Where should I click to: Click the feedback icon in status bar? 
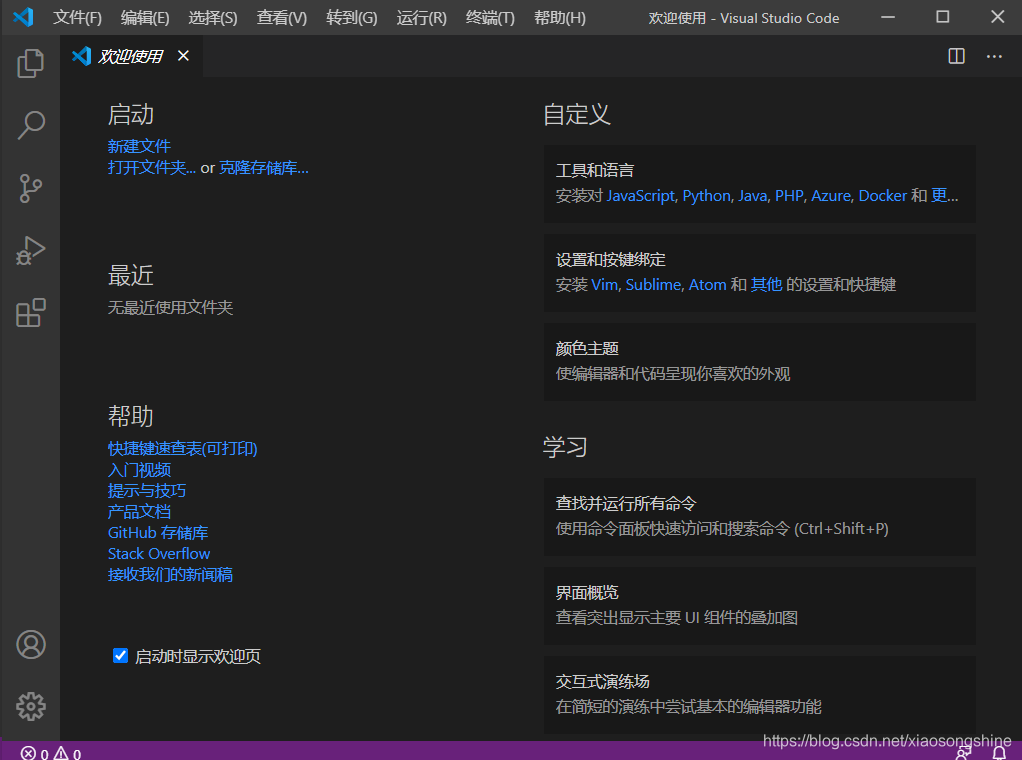pyautogui.click(x=963, y=753)
